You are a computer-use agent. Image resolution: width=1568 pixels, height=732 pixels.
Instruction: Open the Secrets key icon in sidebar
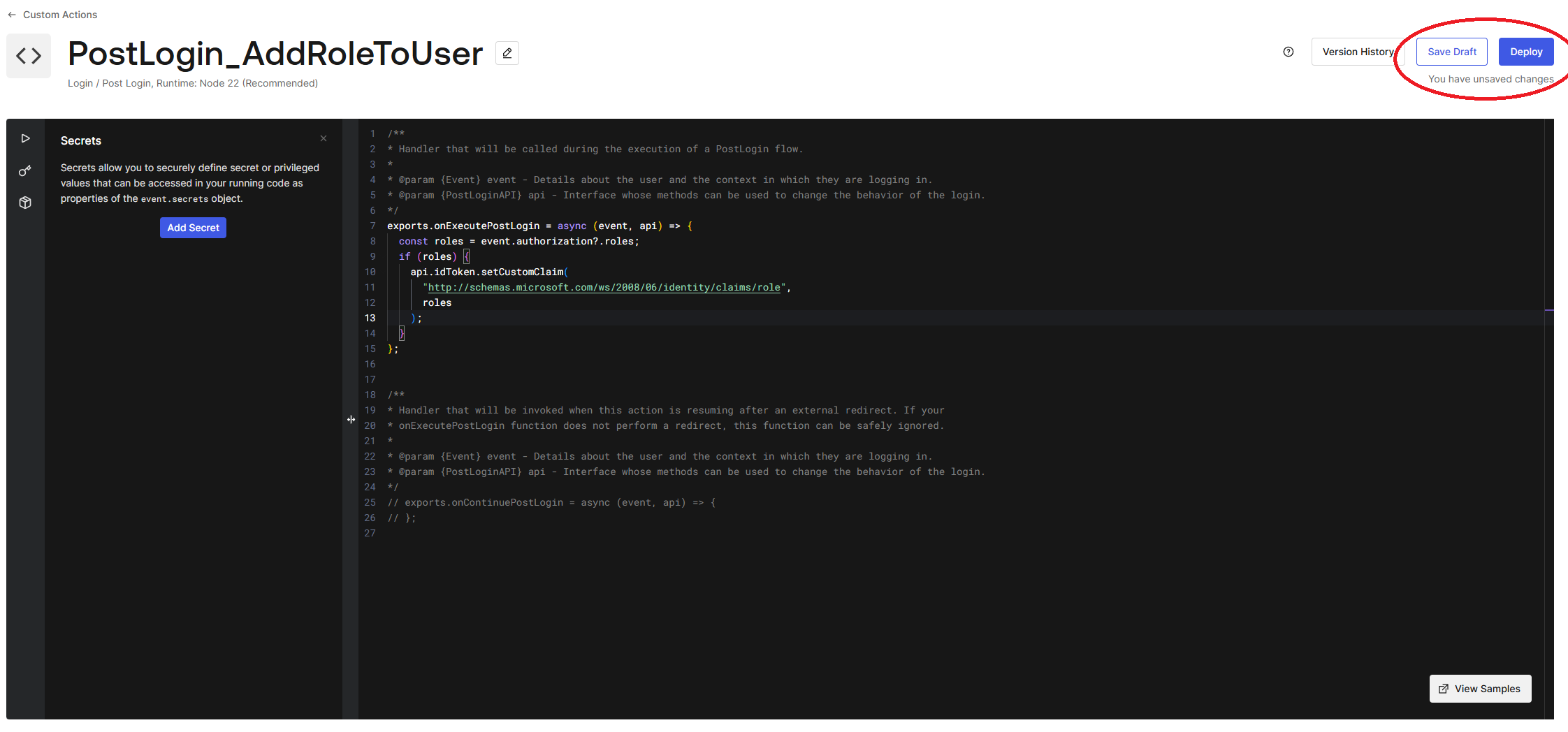point(25,170)
